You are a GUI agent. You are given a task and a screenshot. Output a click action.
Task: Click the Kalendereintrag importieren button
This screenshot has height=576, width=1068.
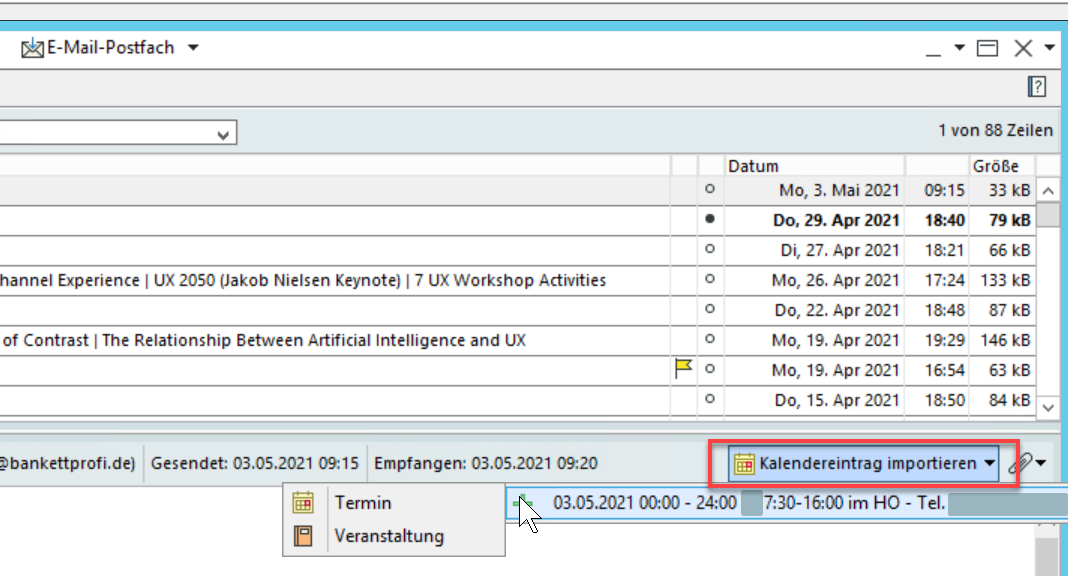pyautogui.click(x=866, y=463)
